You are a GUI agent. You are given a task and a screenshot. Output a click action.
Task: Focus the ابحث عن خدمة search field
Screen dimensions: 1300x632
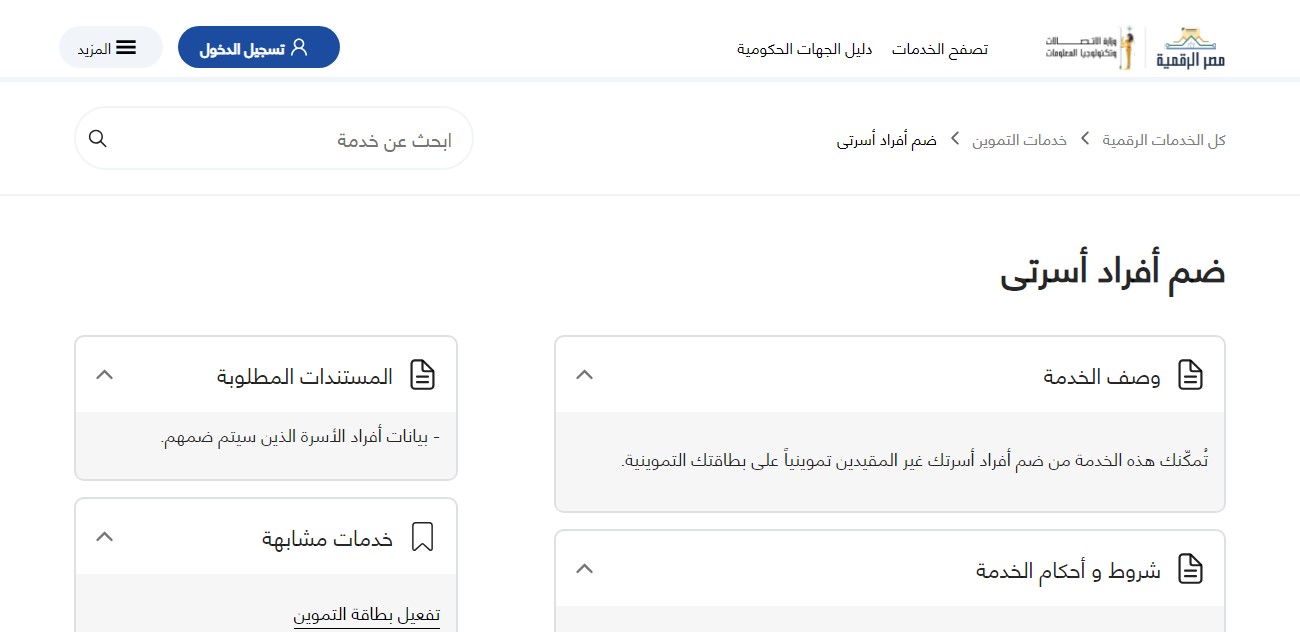(290, 140)
